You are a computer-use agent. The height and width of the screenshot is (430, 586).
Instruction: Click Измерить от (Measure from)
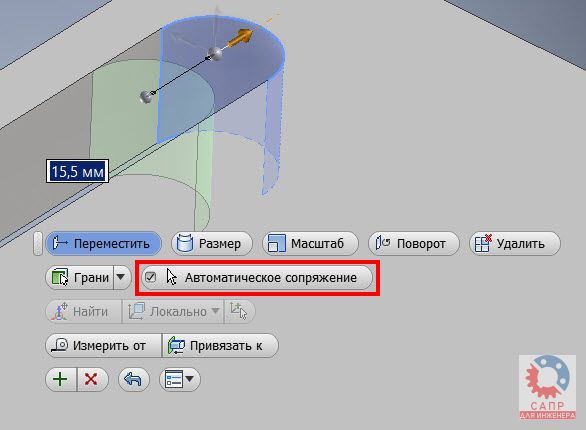(104, 346)
